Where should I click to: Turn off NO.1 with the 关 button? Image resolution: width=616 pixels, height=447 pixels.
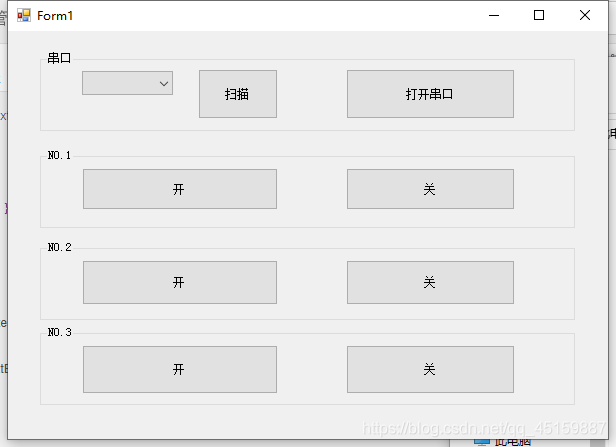[x=430, y=189]
